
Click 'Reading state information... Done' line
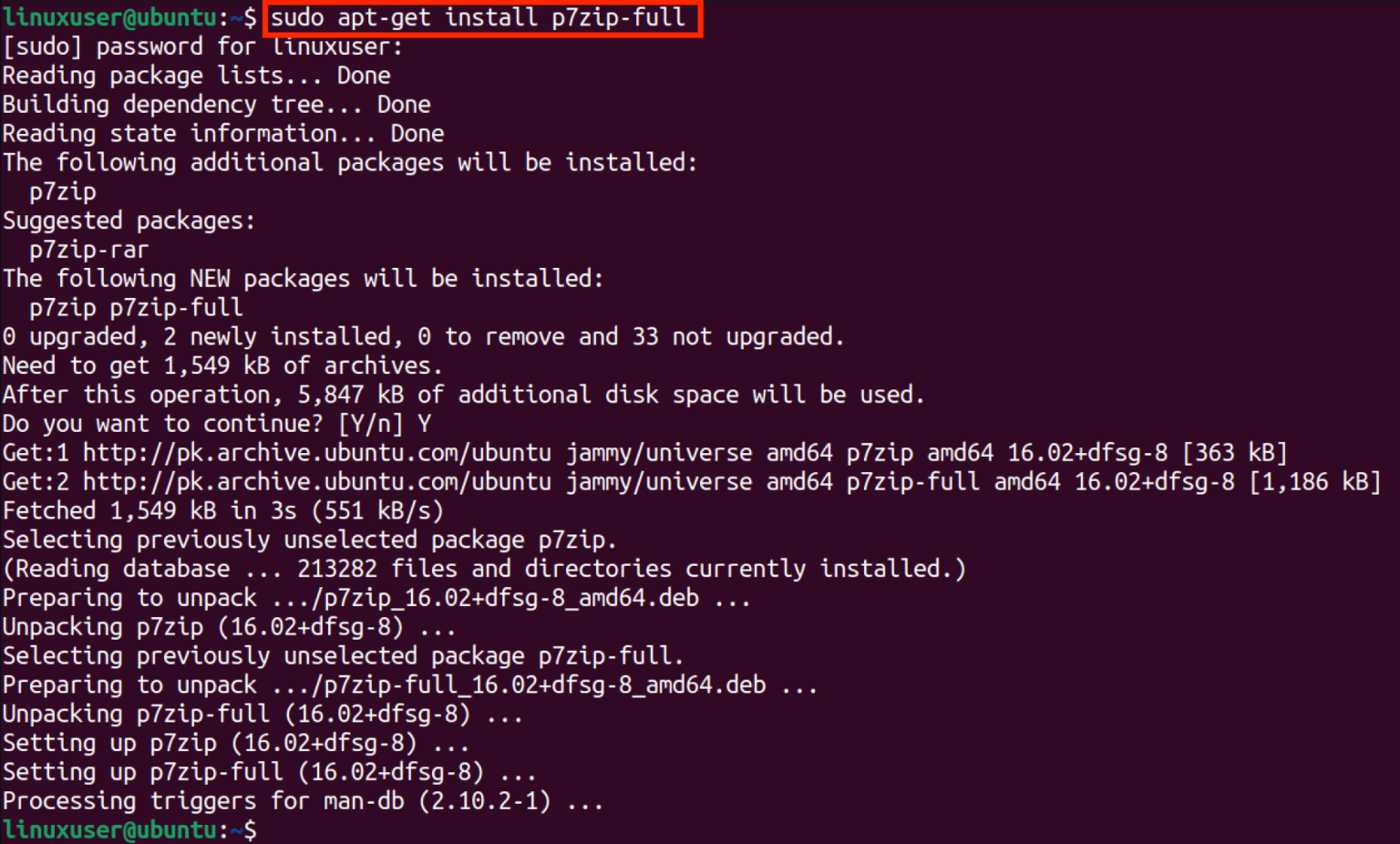(x=223, y=134)
